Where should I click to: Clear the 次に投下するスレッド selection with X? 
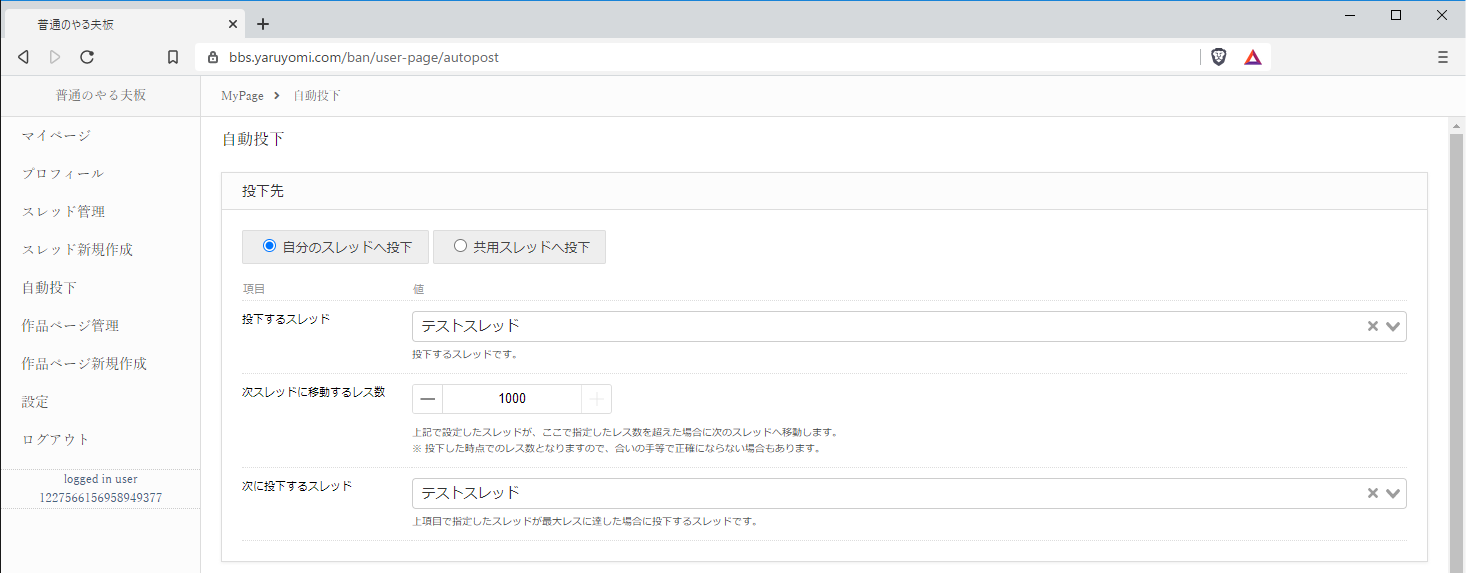point(1373,493)
